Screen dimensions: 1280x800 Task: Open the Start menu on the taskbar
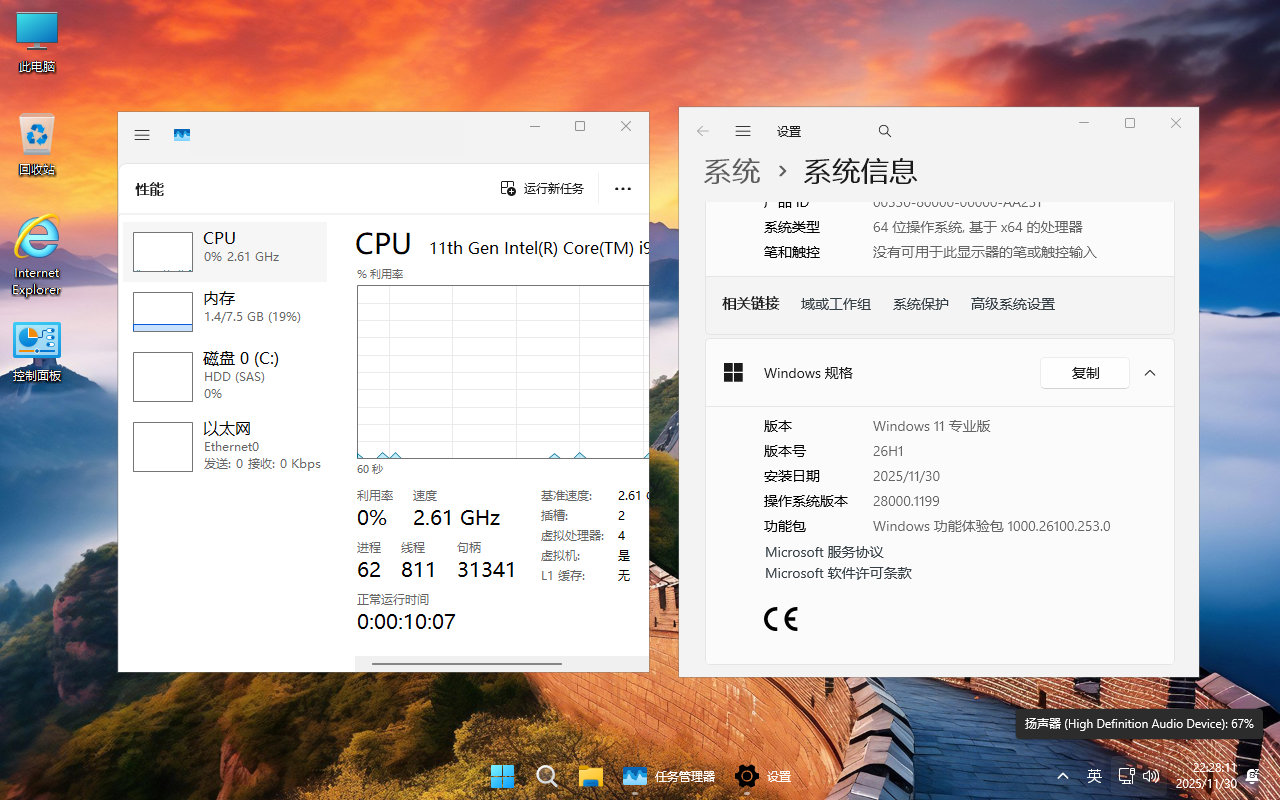coord(502,775)
